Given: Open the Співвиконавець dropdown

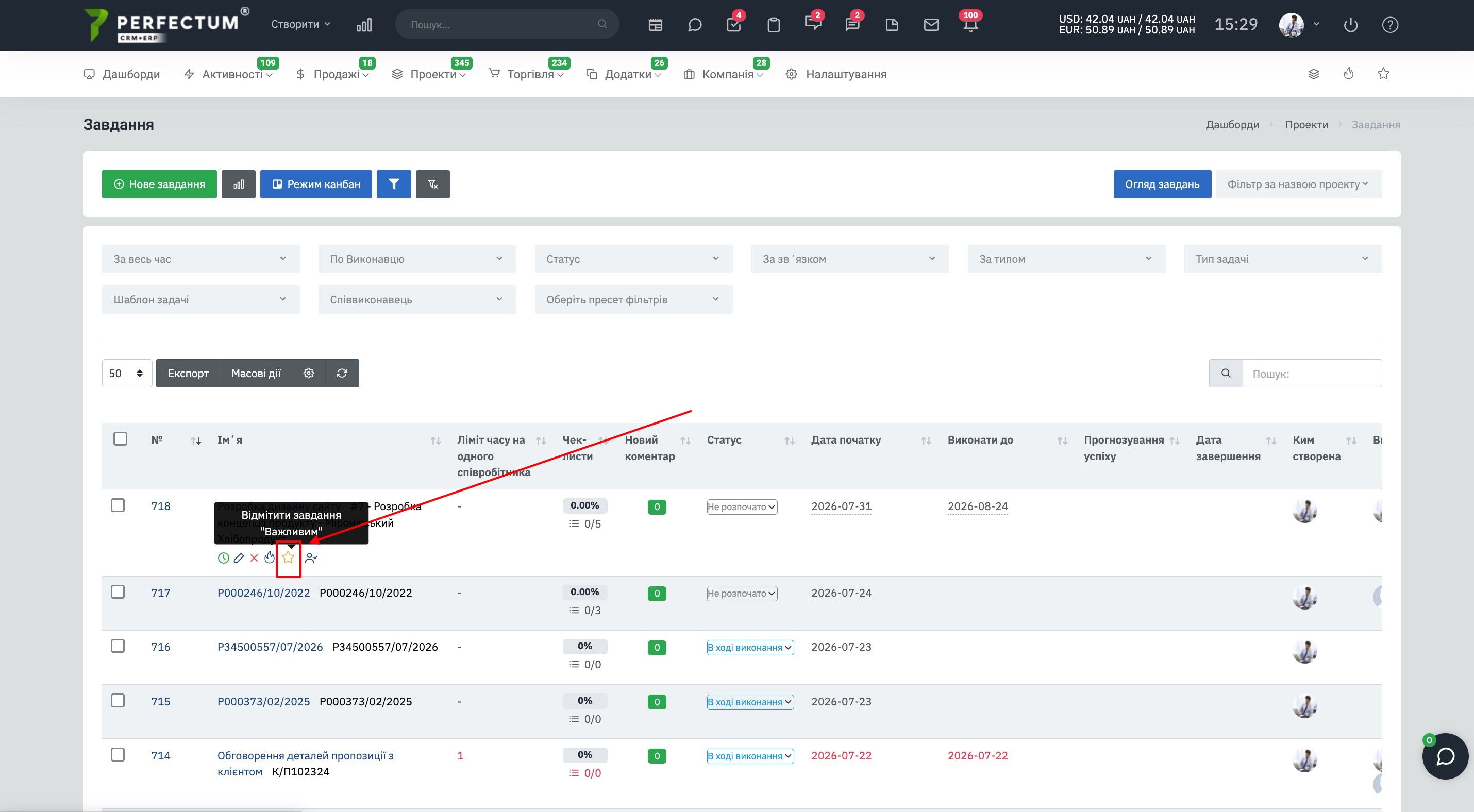Looking at the screenshot, I should [417, 300].
